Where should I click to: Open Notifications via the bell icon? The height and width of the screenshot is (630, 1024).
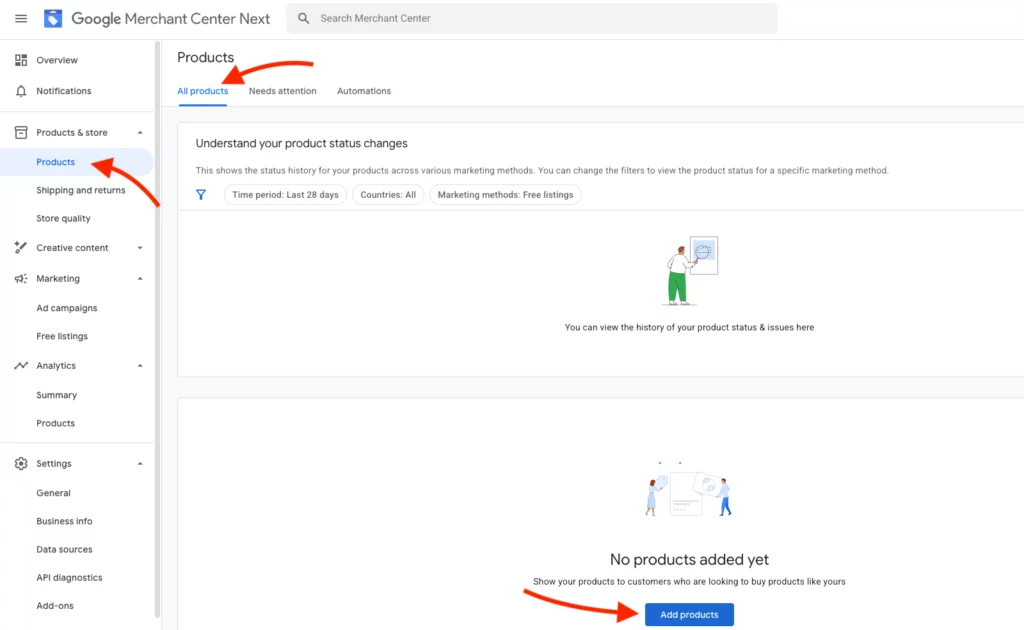click(x=21, y=89)
